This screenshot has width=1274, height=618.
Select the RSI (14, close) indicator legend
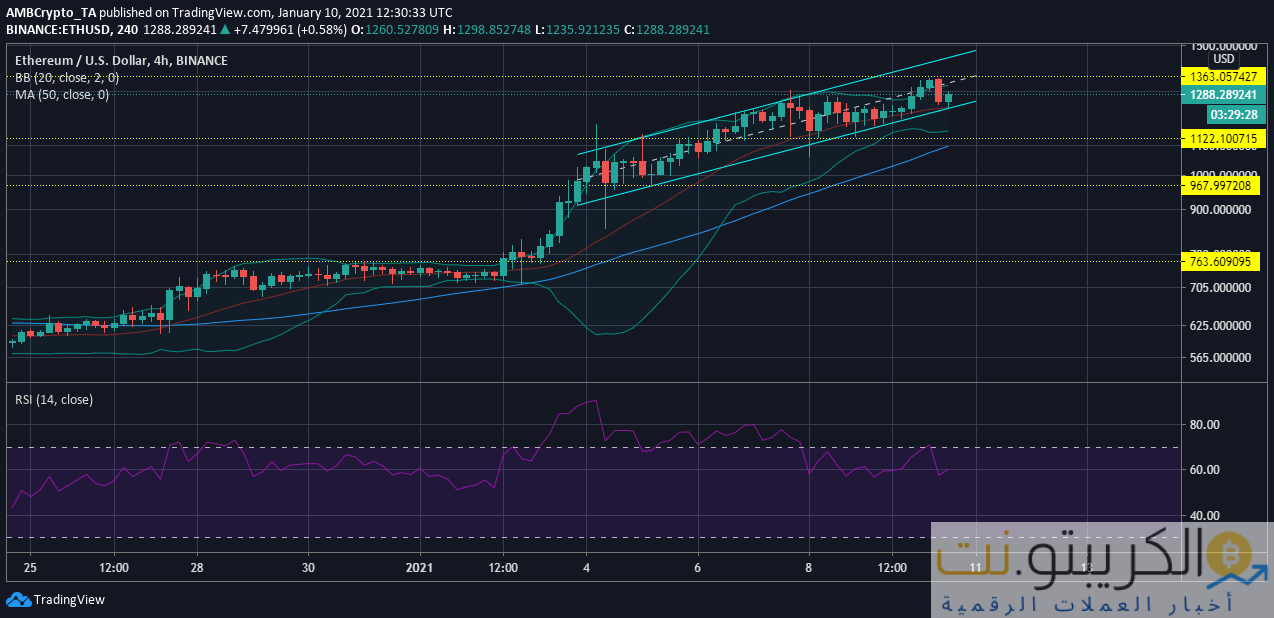53,400
